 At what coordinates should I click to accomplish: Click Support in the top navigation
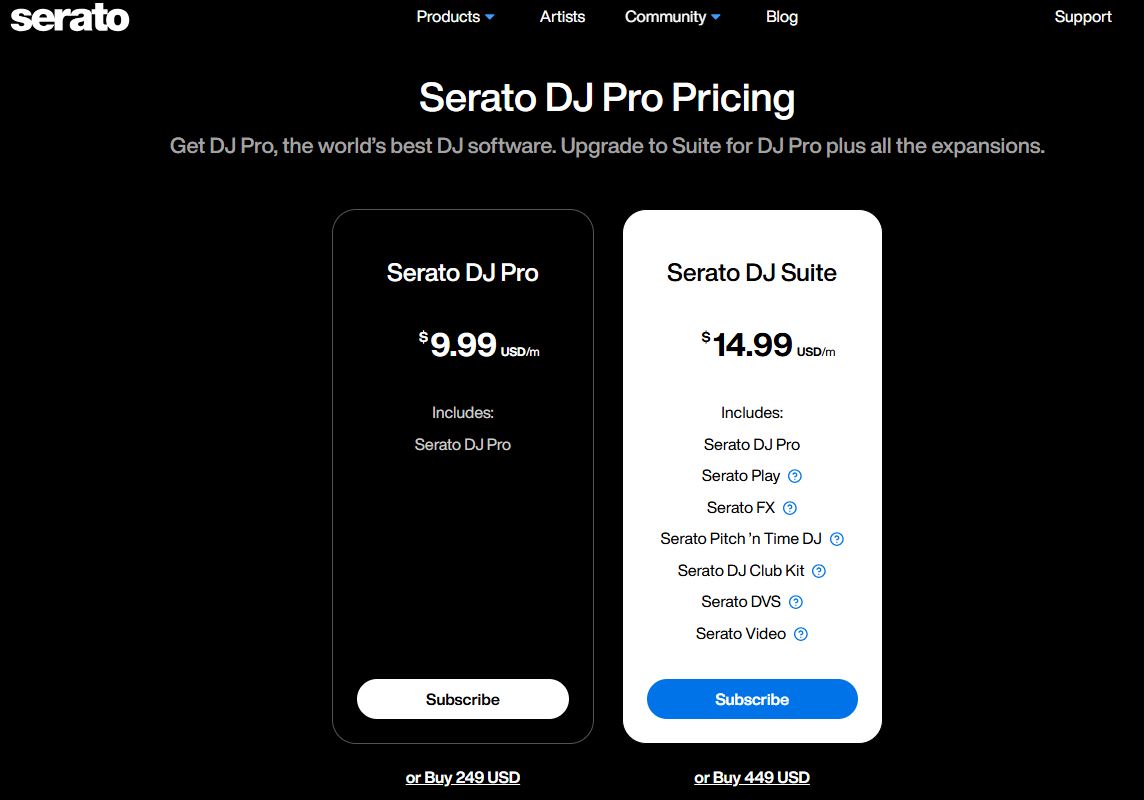1083,17
